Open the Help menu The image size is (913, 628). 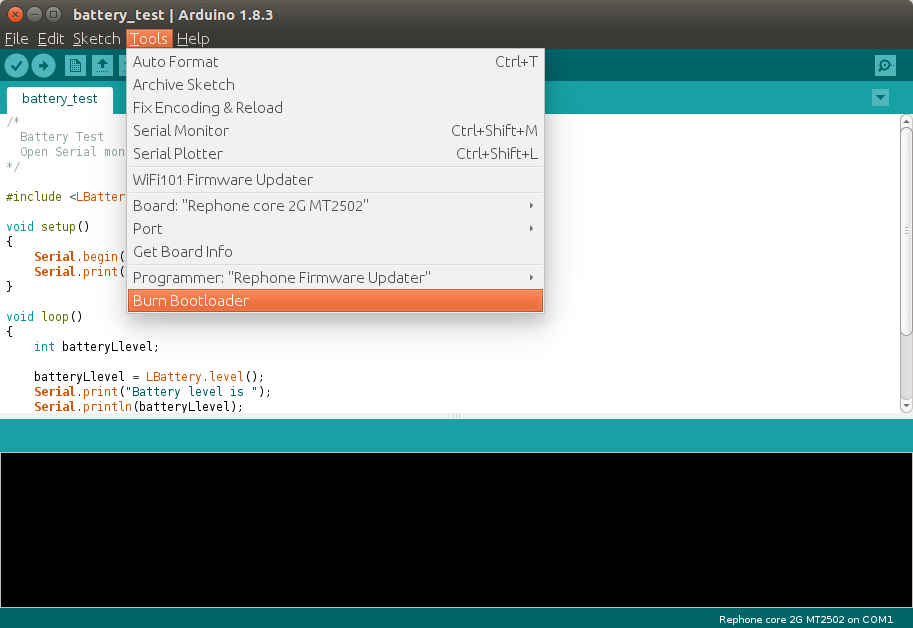pyautogui.click(x=193, y=39)
